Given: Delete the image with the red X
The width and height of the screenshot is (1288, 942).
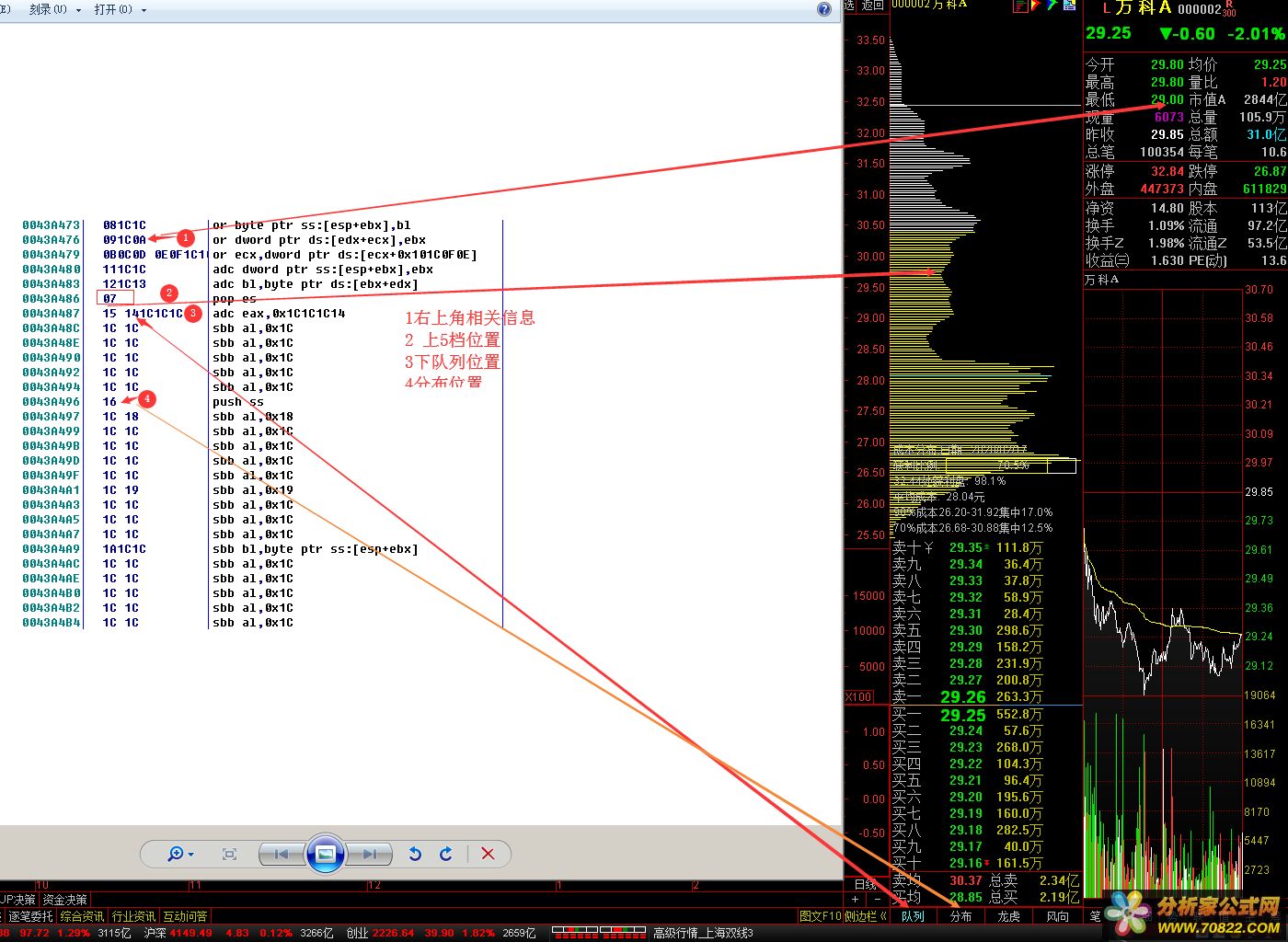Looking at the screenshot, I should (x=488, y=854).
